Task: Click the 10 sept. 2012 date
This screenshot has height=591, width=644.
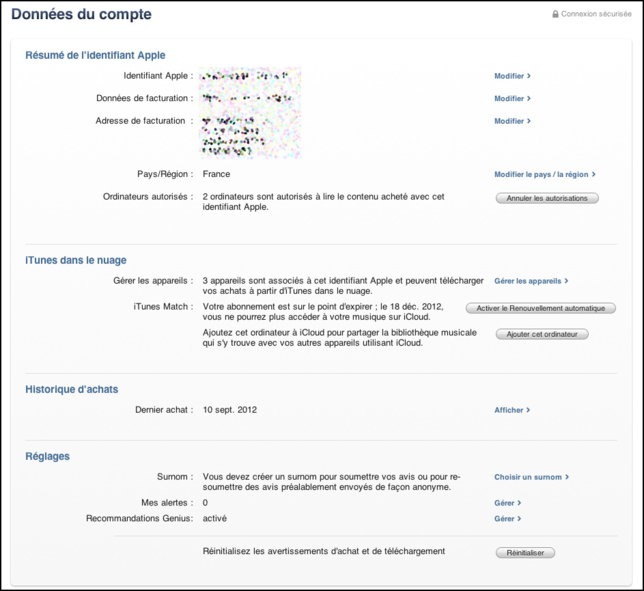Action: (230, 410)
